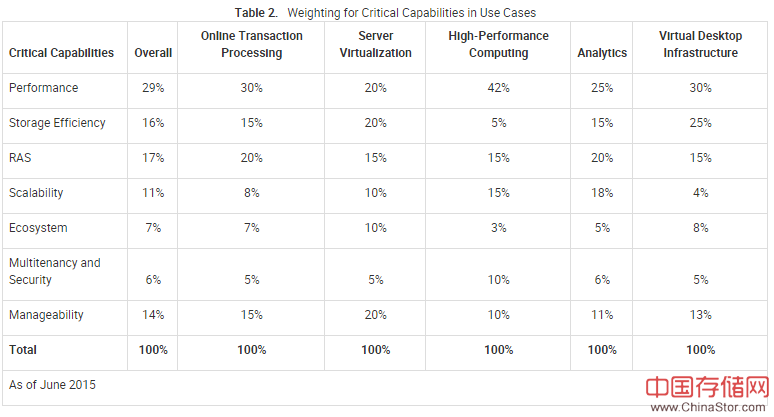Select the Manageability row label
This screenshot has height=417, width=774.
46,315
